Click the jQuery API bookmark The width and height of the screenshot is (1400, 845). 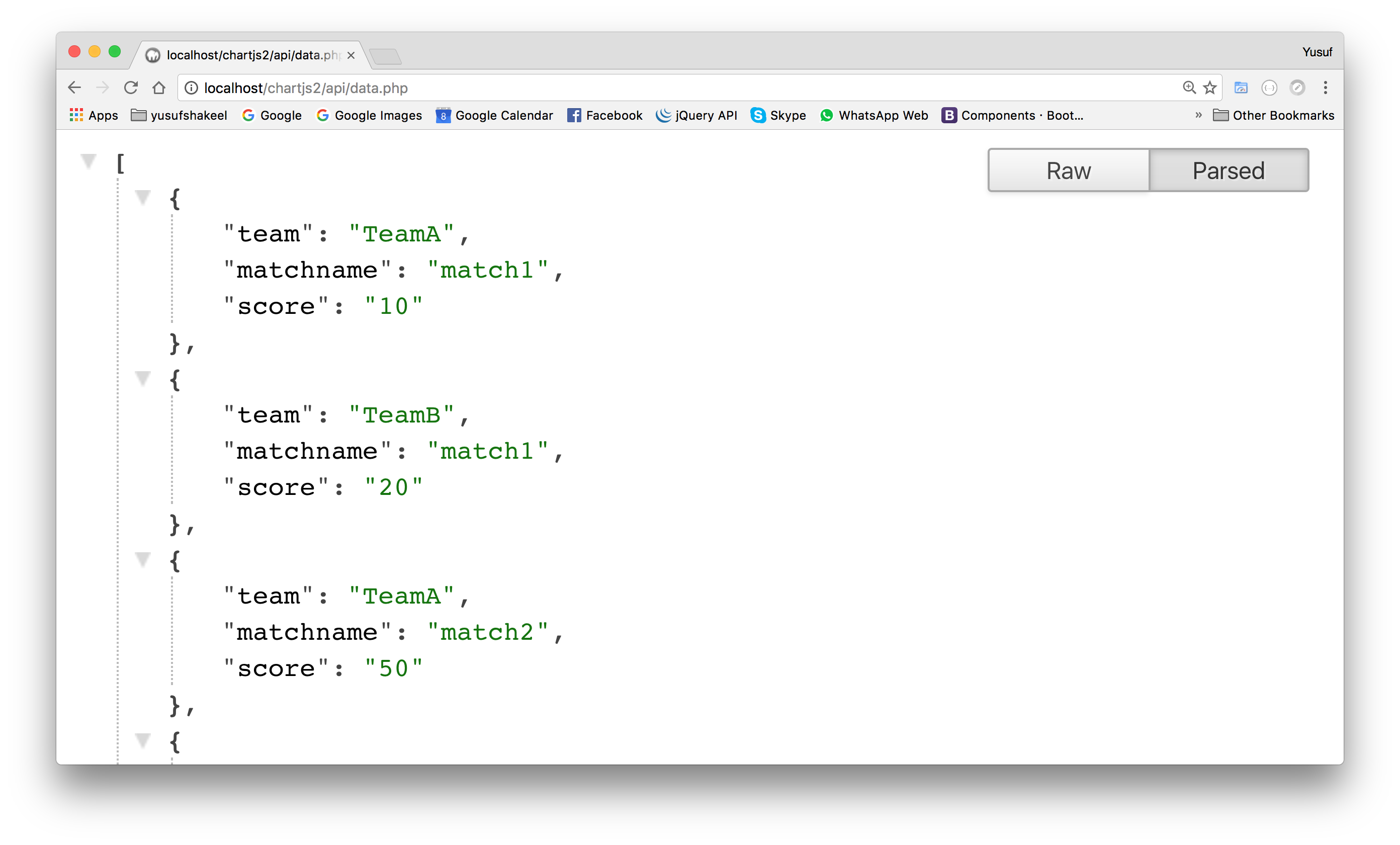tap(696, 115)
